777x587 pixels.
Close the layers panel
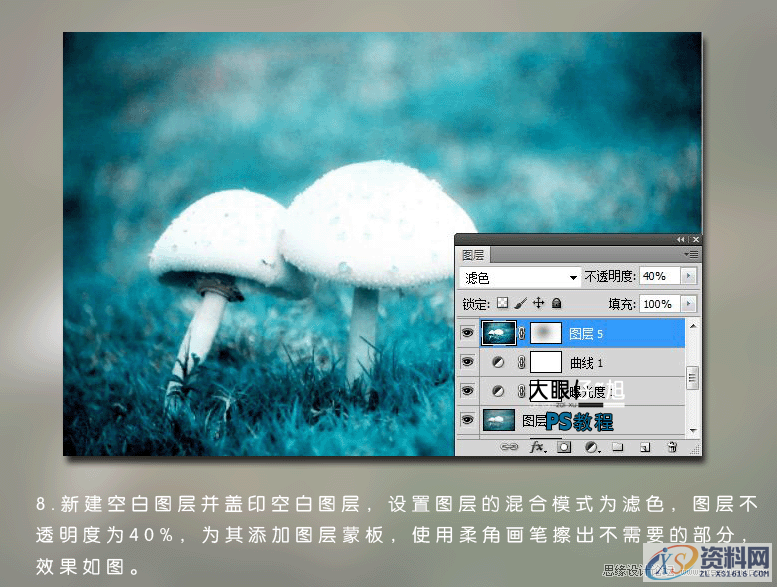coord(696,240)
